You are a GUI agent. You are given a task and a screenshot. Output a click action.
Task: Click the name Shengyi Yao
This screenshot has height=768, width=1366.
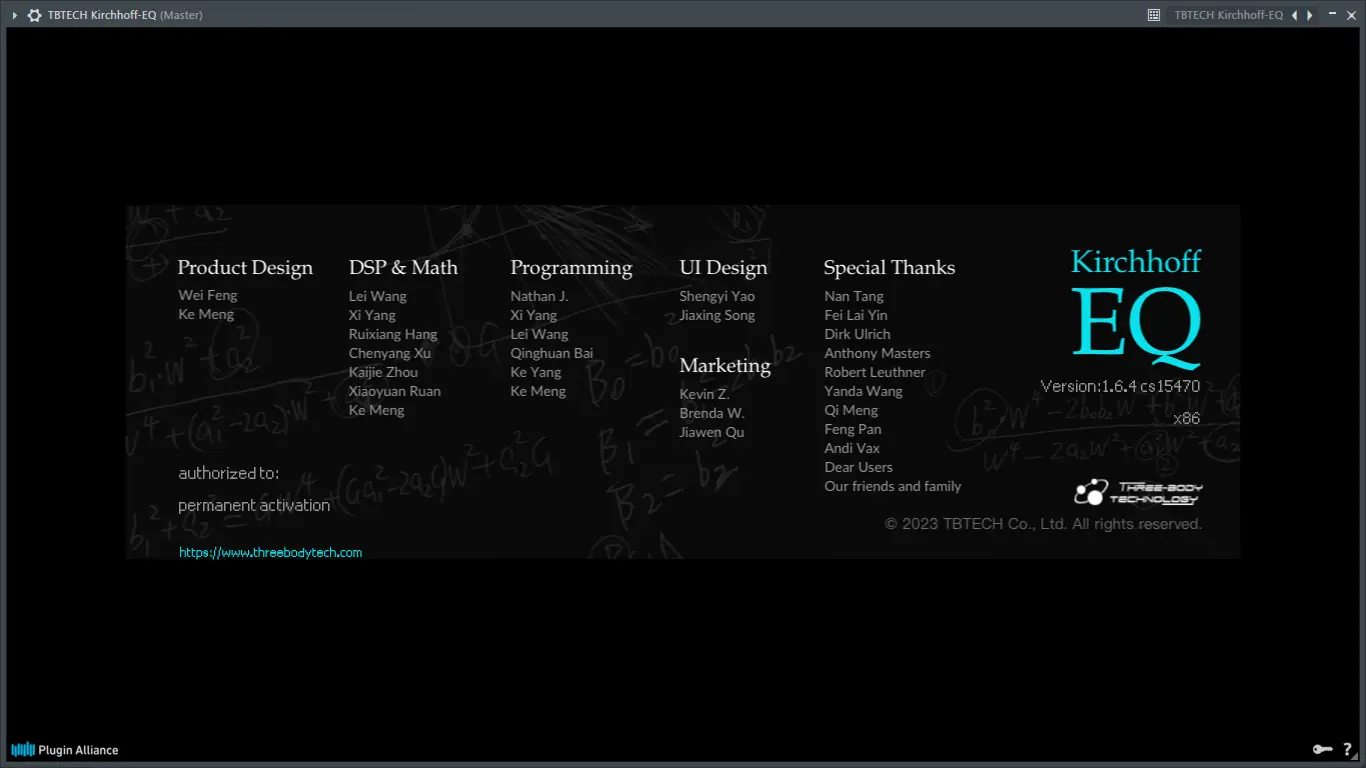pyautogui.click(x=717, y=296)
